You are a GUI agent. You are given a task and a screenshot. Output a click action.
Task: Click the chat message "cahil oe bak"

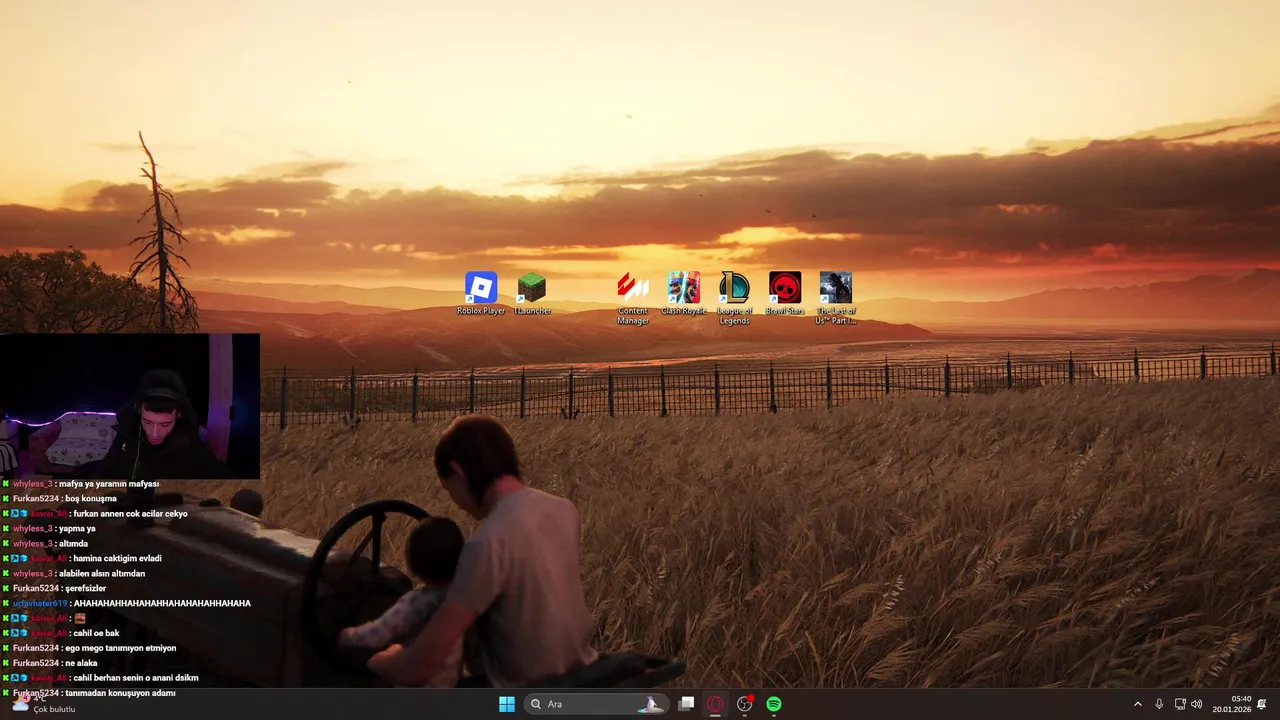coord(96,633)
